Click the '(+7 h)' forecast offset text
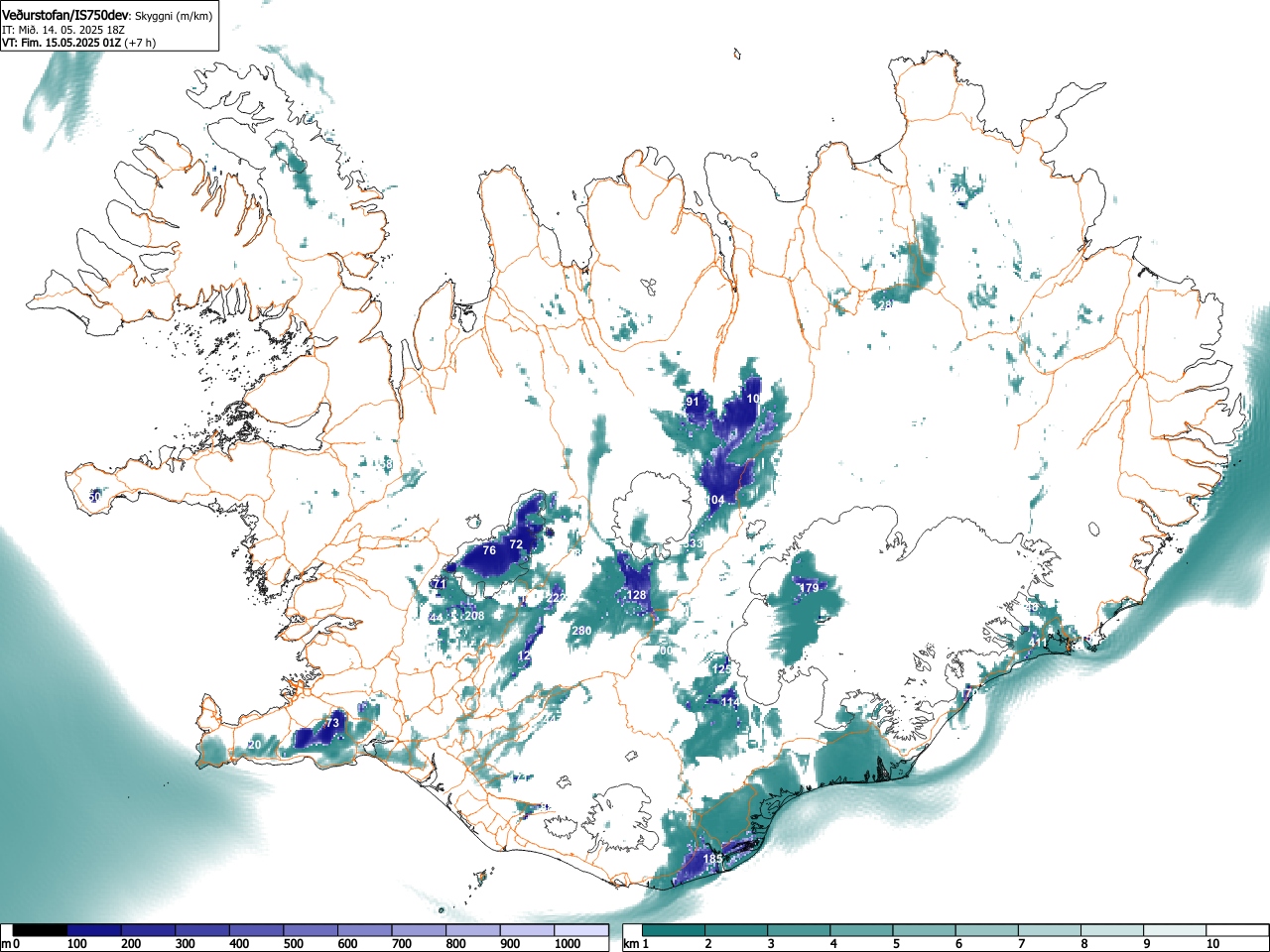 point(140,43)
